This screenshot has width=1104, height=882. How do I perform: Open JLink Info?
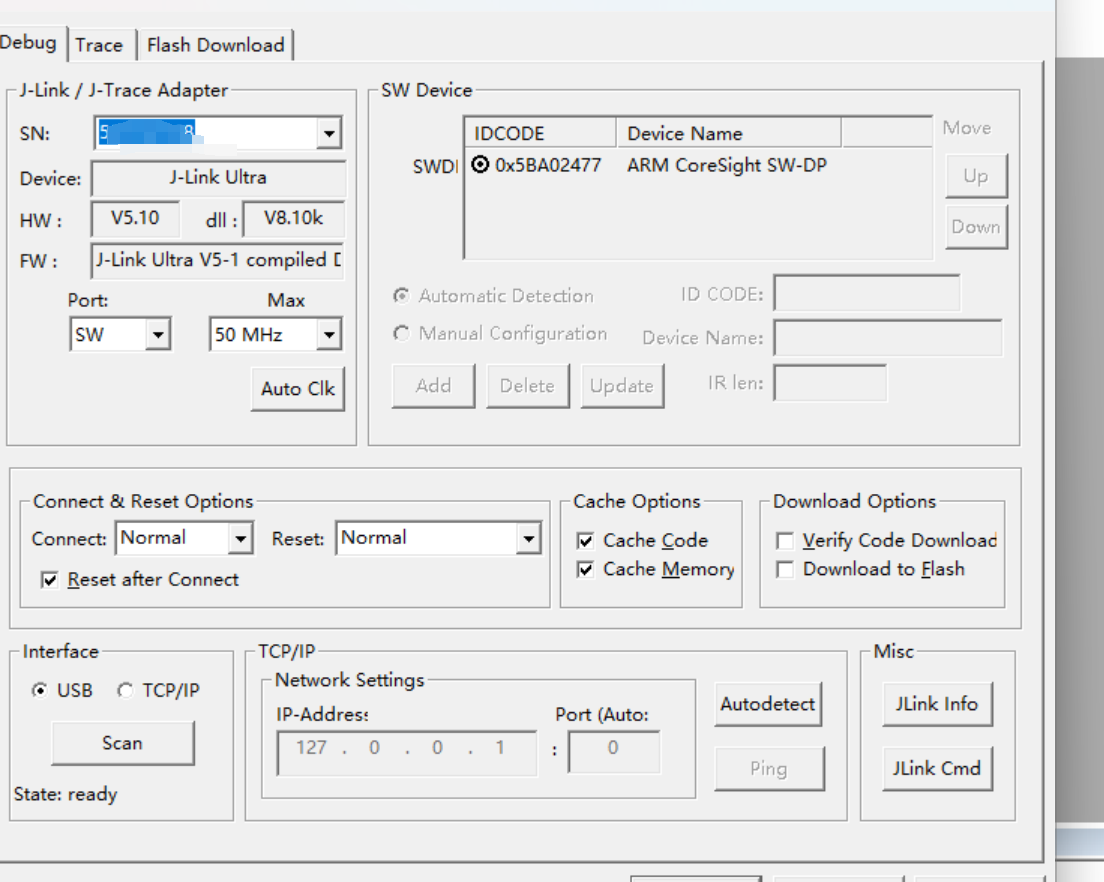click(937, 704)
